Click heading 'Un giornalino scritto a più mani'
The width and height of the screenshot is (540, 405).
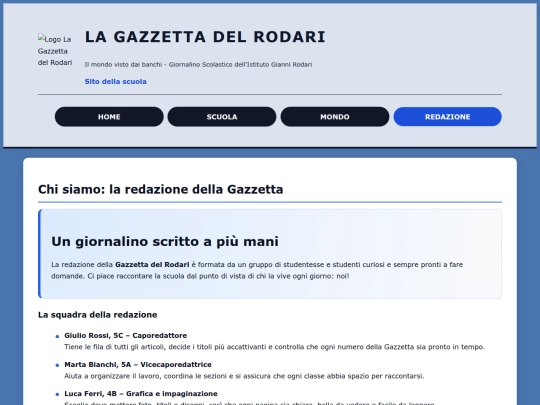pyautogui.click(x=165, y=241)
